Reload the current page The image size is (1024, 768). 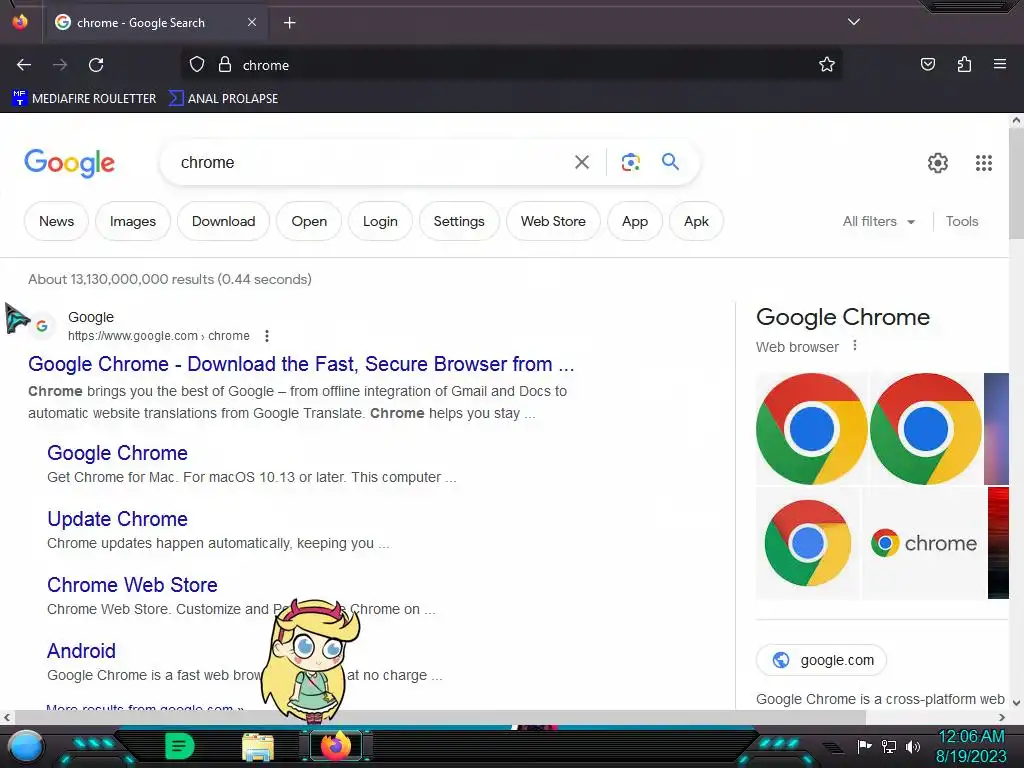coord(96,65)
